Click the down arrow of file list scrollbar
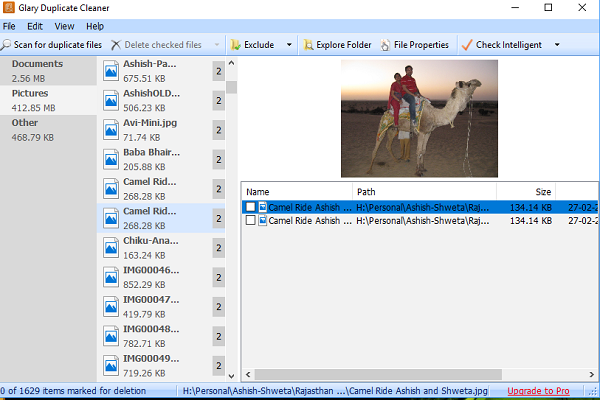 231,376
